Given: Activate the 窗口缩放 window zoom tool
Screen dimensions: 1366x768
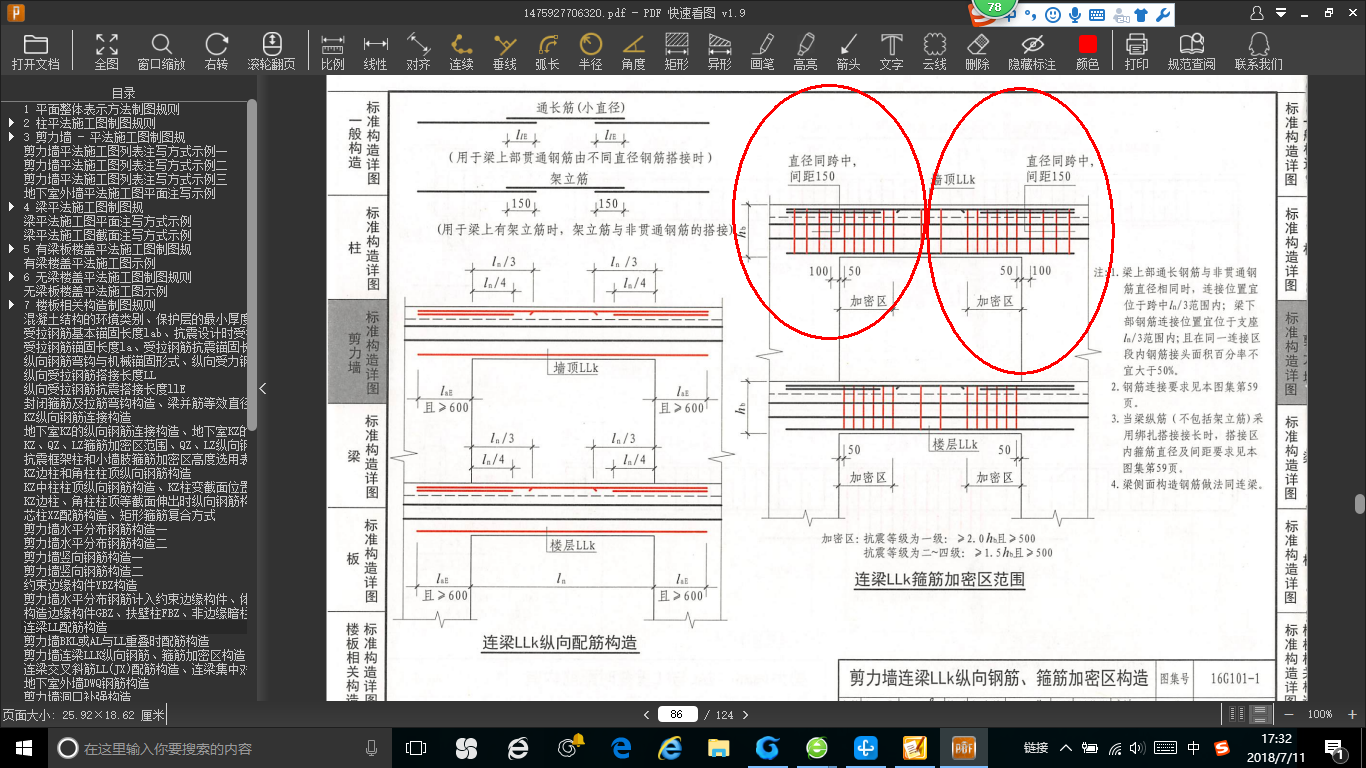Looking at the screenshot, I should coord(161,51).
